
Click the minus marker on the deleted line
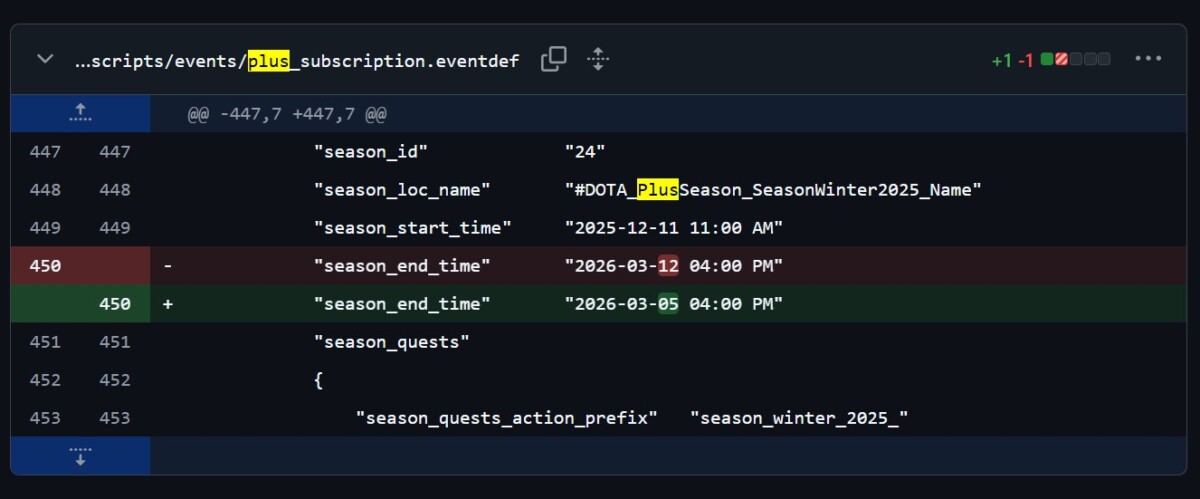(x=167, y=266)
